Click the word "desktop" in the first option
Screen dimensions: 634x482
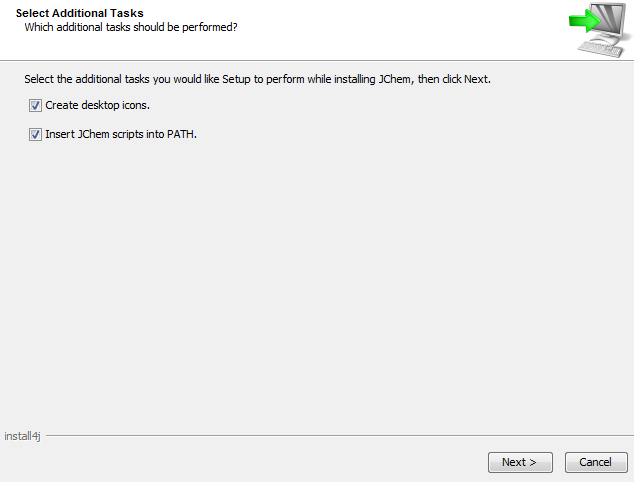tap(101, 105)
